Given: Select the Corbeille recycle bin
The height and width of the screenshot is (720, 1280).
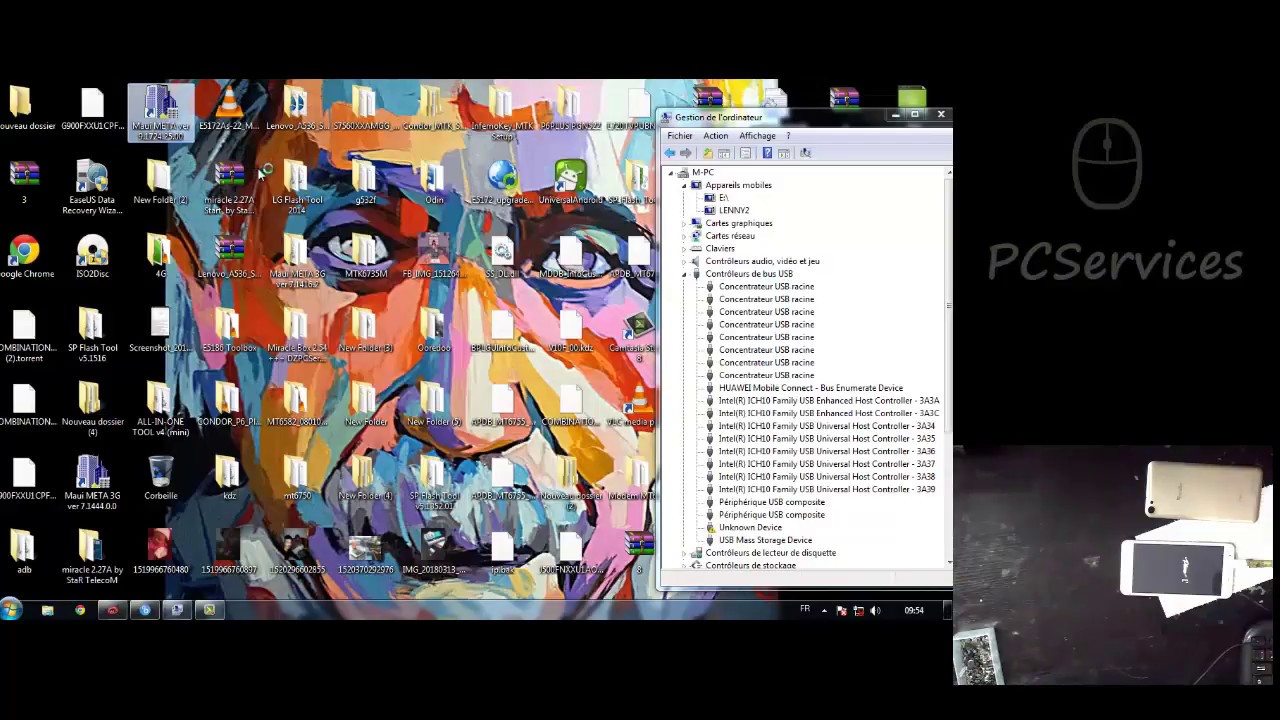Looking at the screenshot, I should 160,478.
